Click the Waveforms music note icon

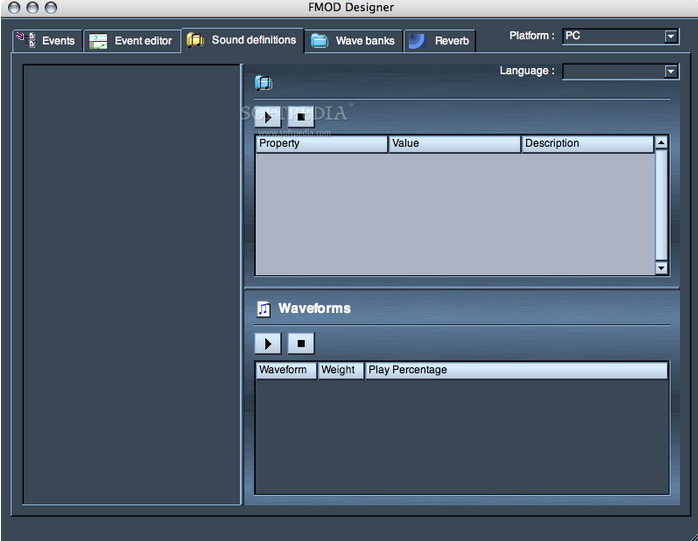[264, 309]
